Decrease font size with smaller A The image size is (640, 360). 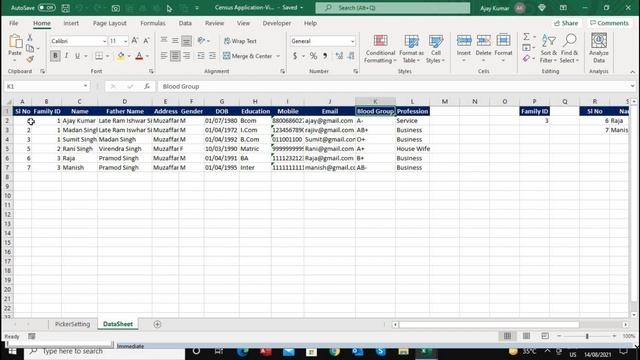146,41
